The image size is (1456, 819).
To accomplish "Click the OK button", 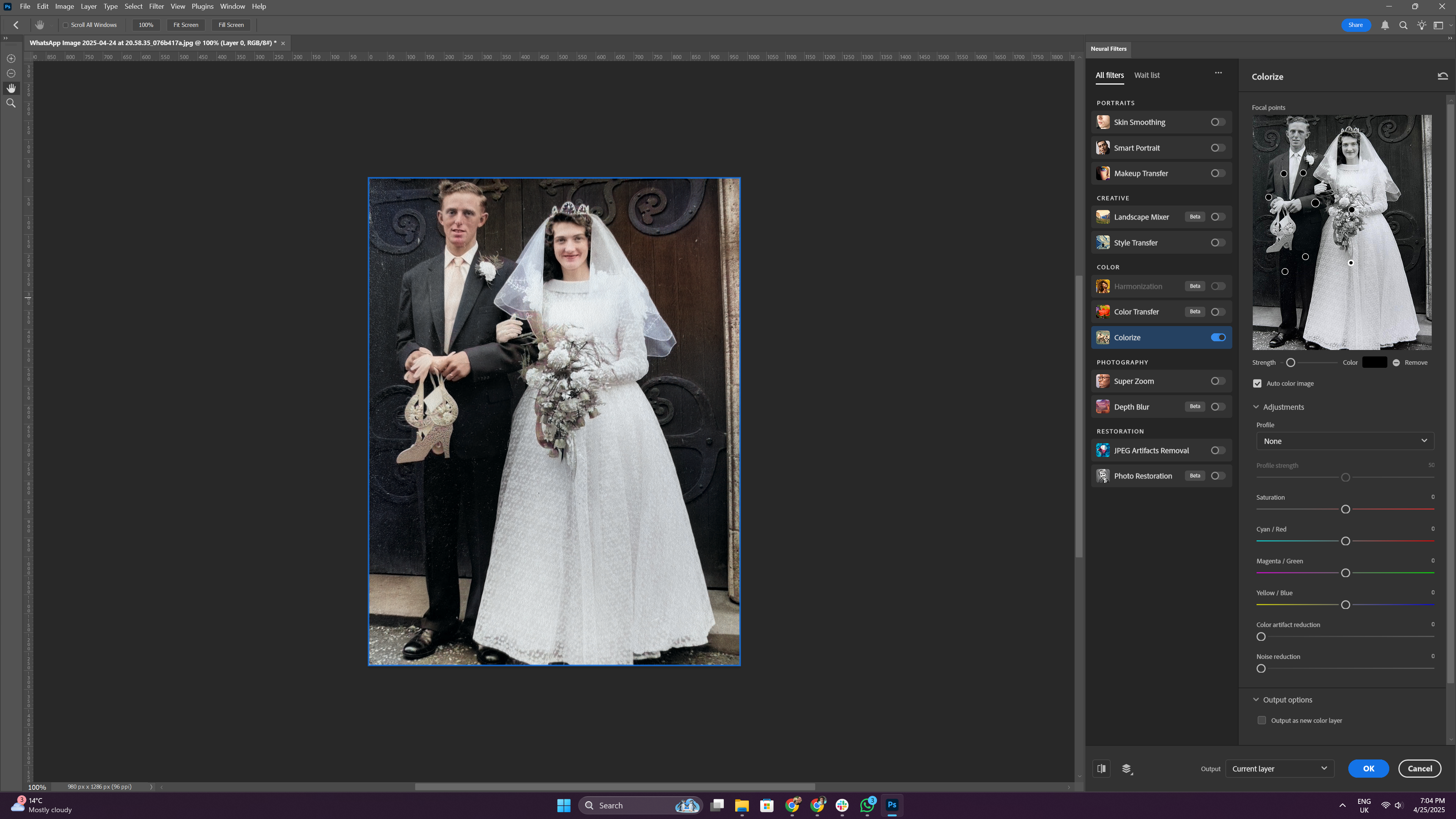I will click(1368, 768).
